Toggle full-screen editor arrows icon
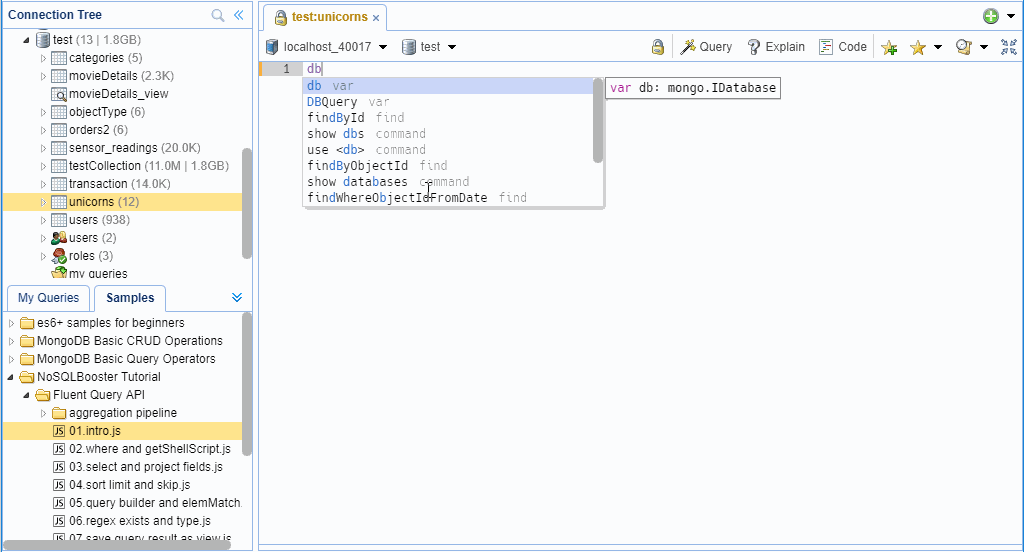Image resolution: width=1024 pixels, height=552 pixels. click(1008, 47)
